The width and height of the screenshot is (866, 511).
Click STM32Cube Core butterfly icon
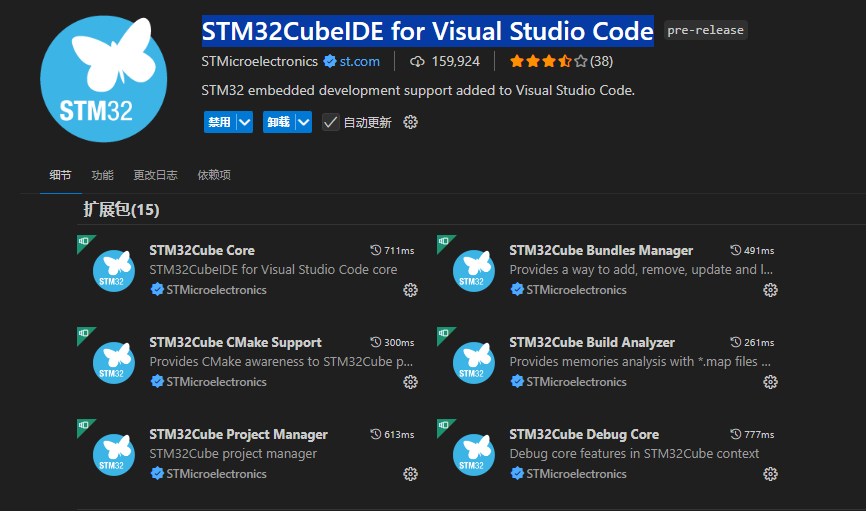[x=114, y=271]
